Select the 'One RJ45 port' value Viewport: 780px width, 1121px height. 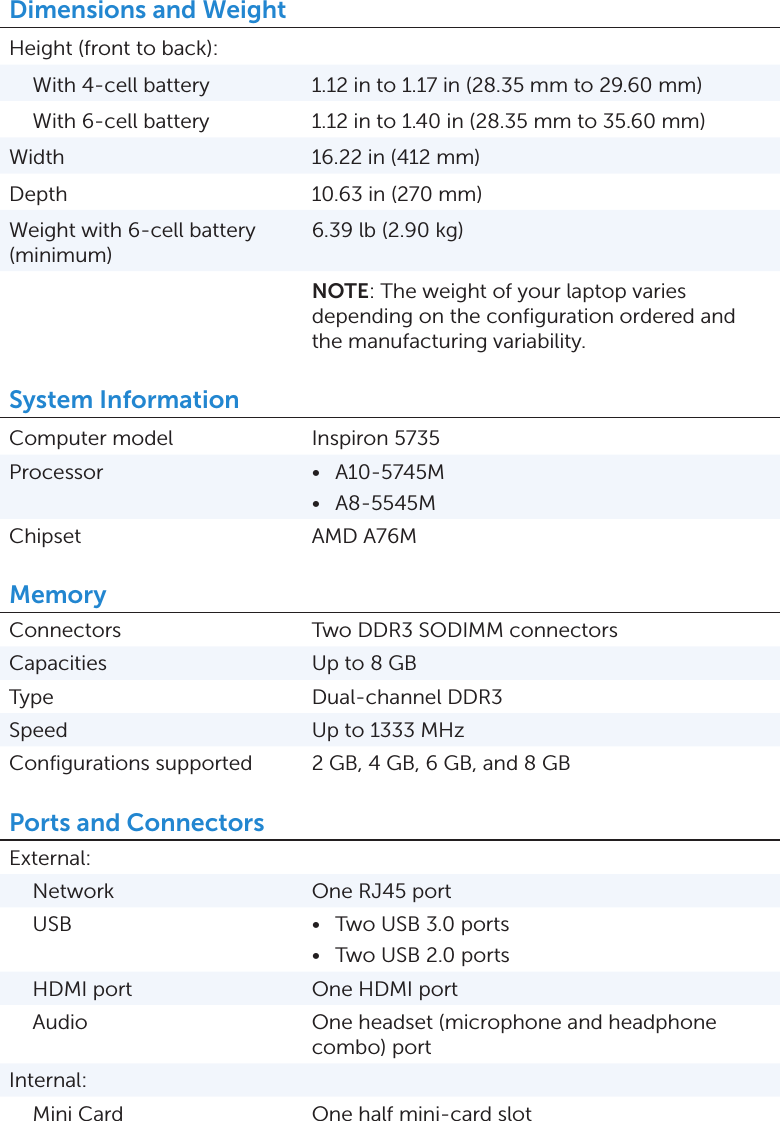point(382,891)
